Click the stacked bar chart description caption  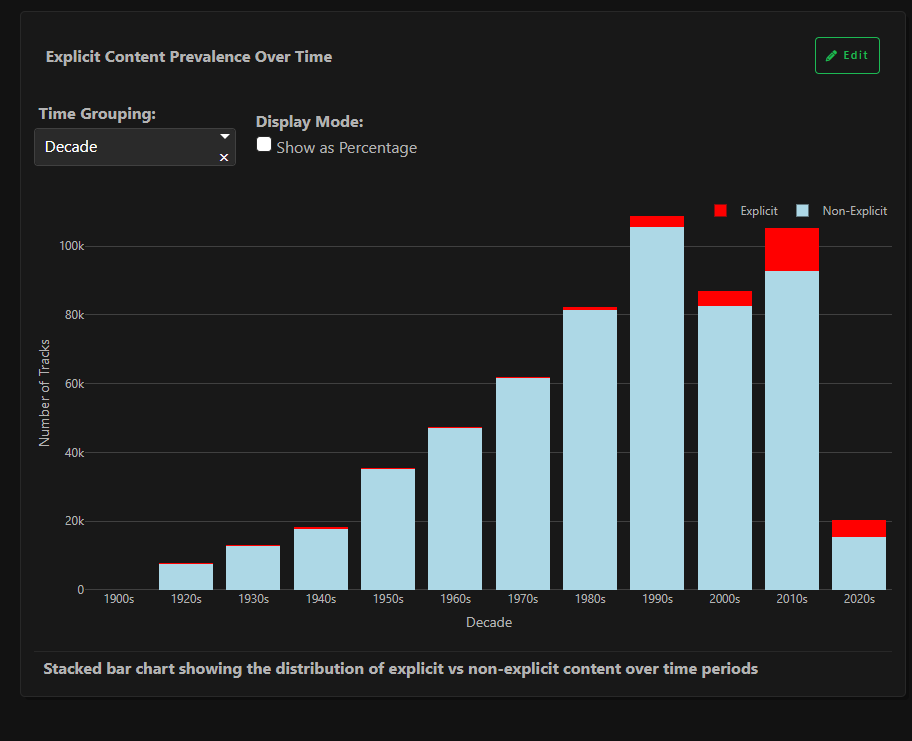401,669
